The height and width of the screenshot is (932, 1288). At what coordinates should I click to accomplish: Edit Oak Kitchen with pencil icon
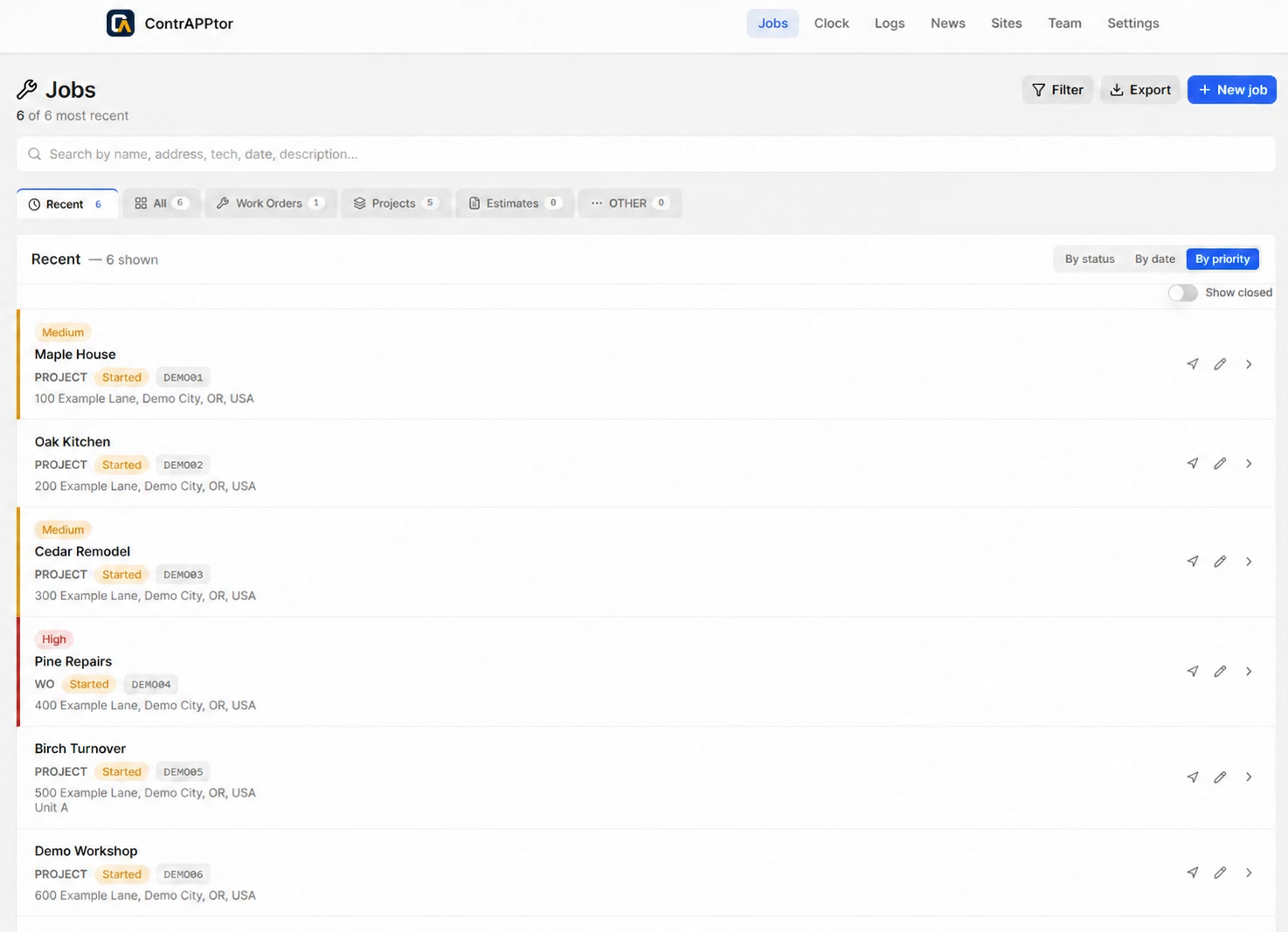click(1220, 464)
